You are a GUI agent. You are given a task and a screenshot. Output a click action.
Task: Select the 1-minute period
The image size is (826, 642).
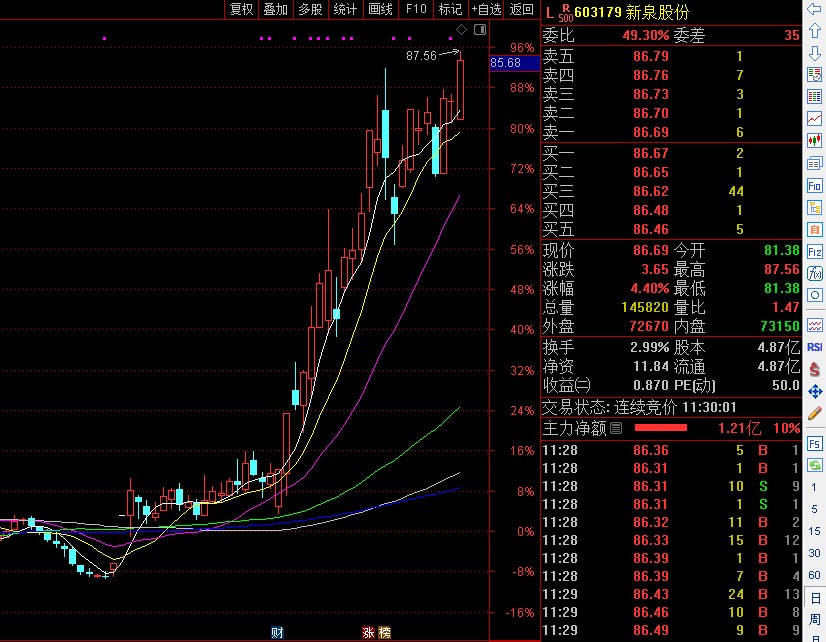tap(814, 487)
